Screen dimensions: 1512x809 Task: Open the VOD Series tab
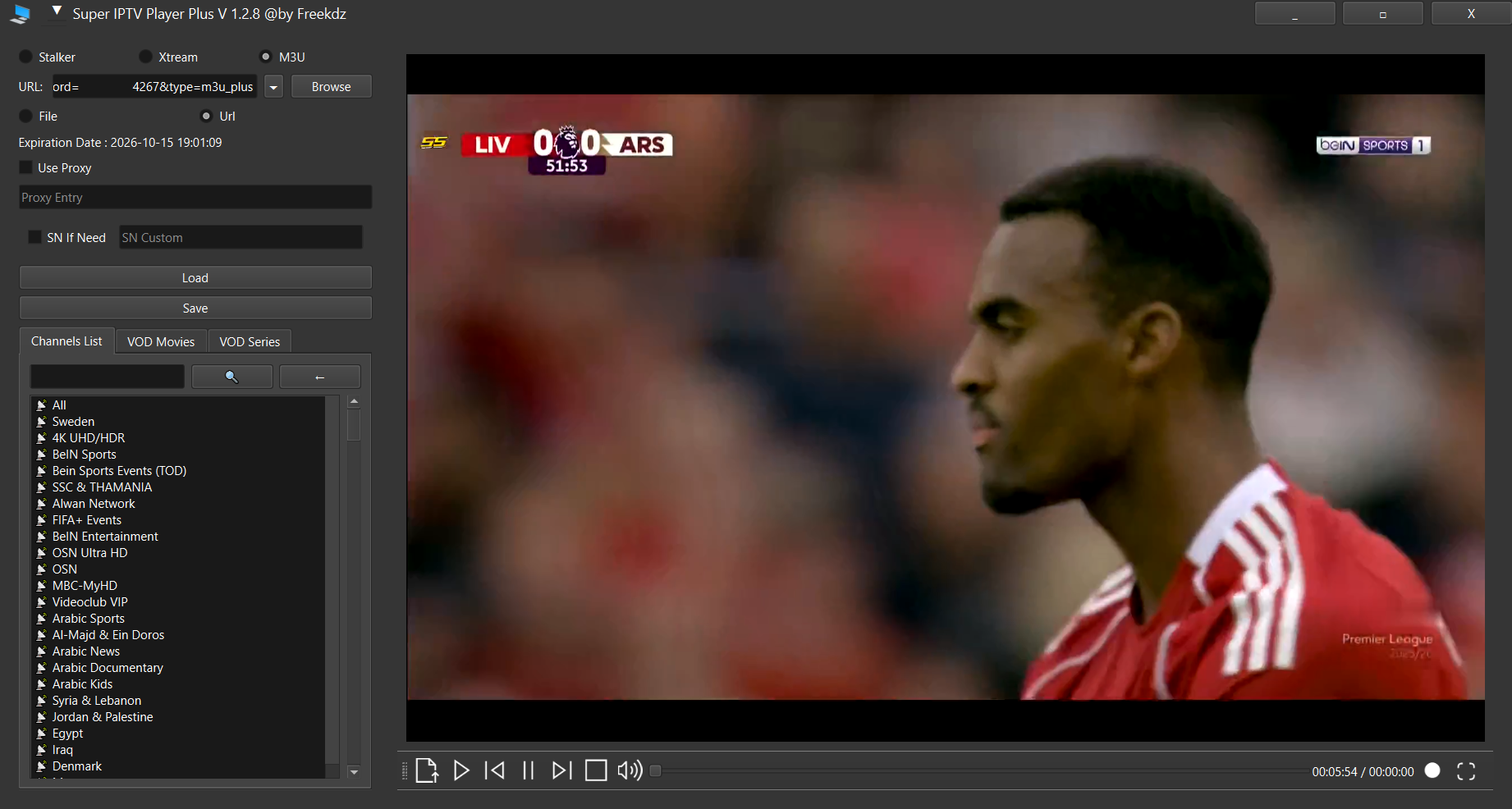tap(250, 341)
